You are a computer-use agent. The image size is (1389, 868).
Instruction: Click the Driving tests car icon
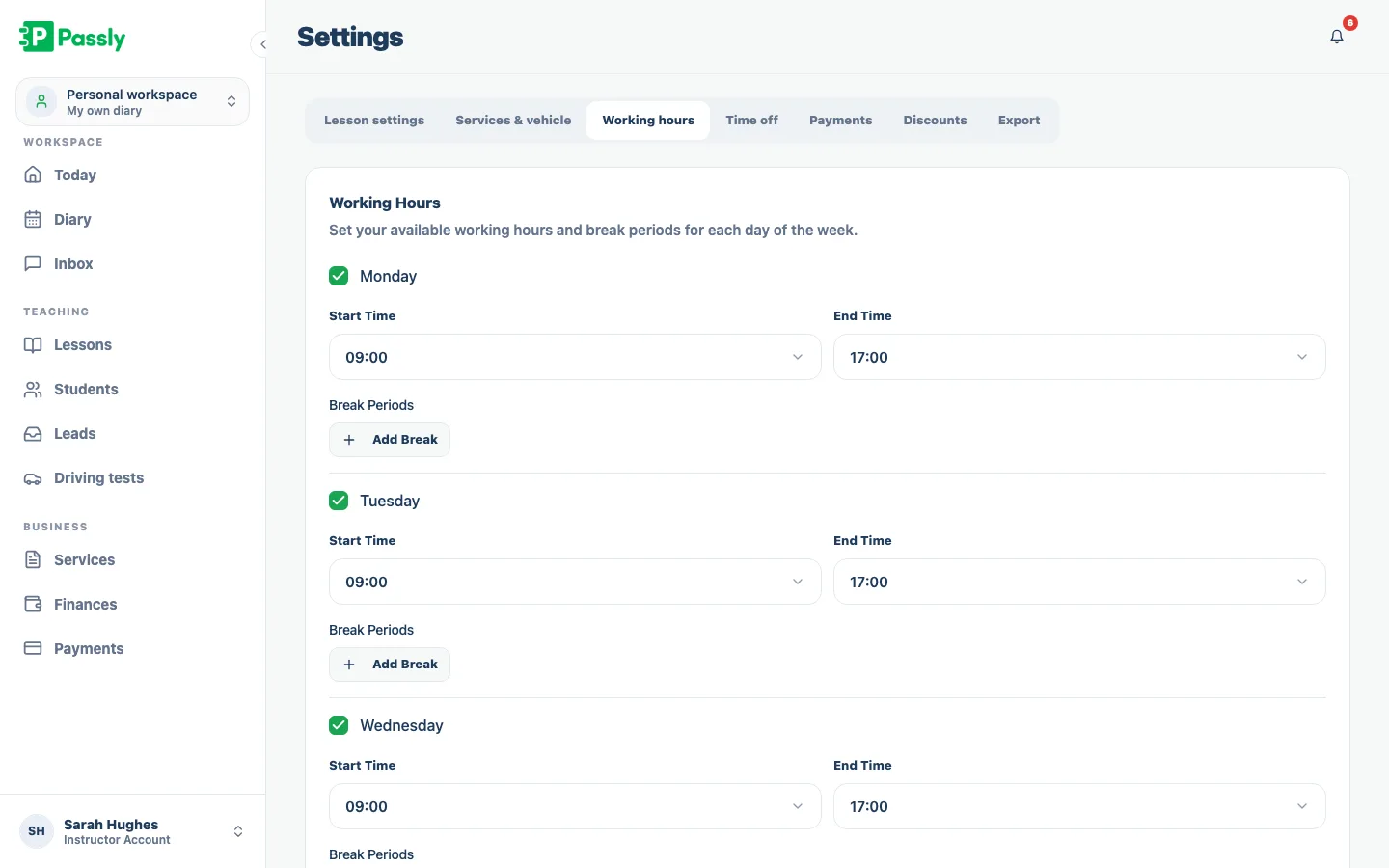tap(33, 478)
